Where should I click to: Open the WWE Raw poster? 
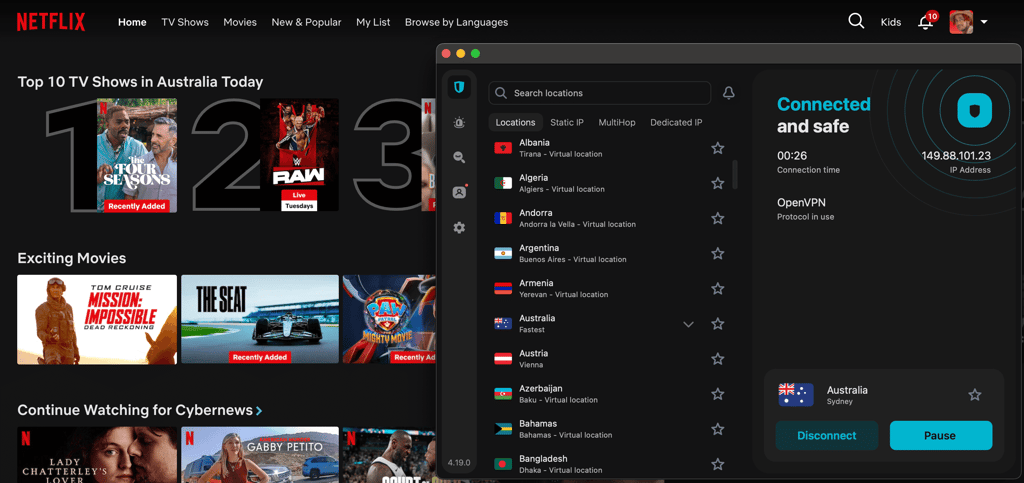click(x=299, y=155)
